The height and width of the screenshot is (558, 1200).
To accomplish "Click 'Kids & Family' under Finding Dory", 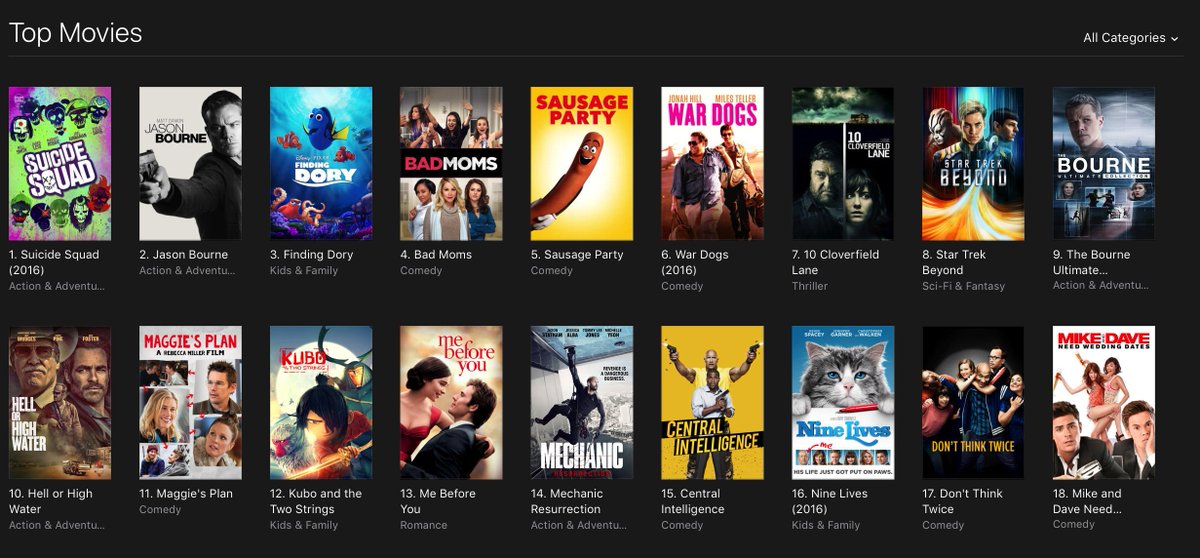I will [304, 270].
